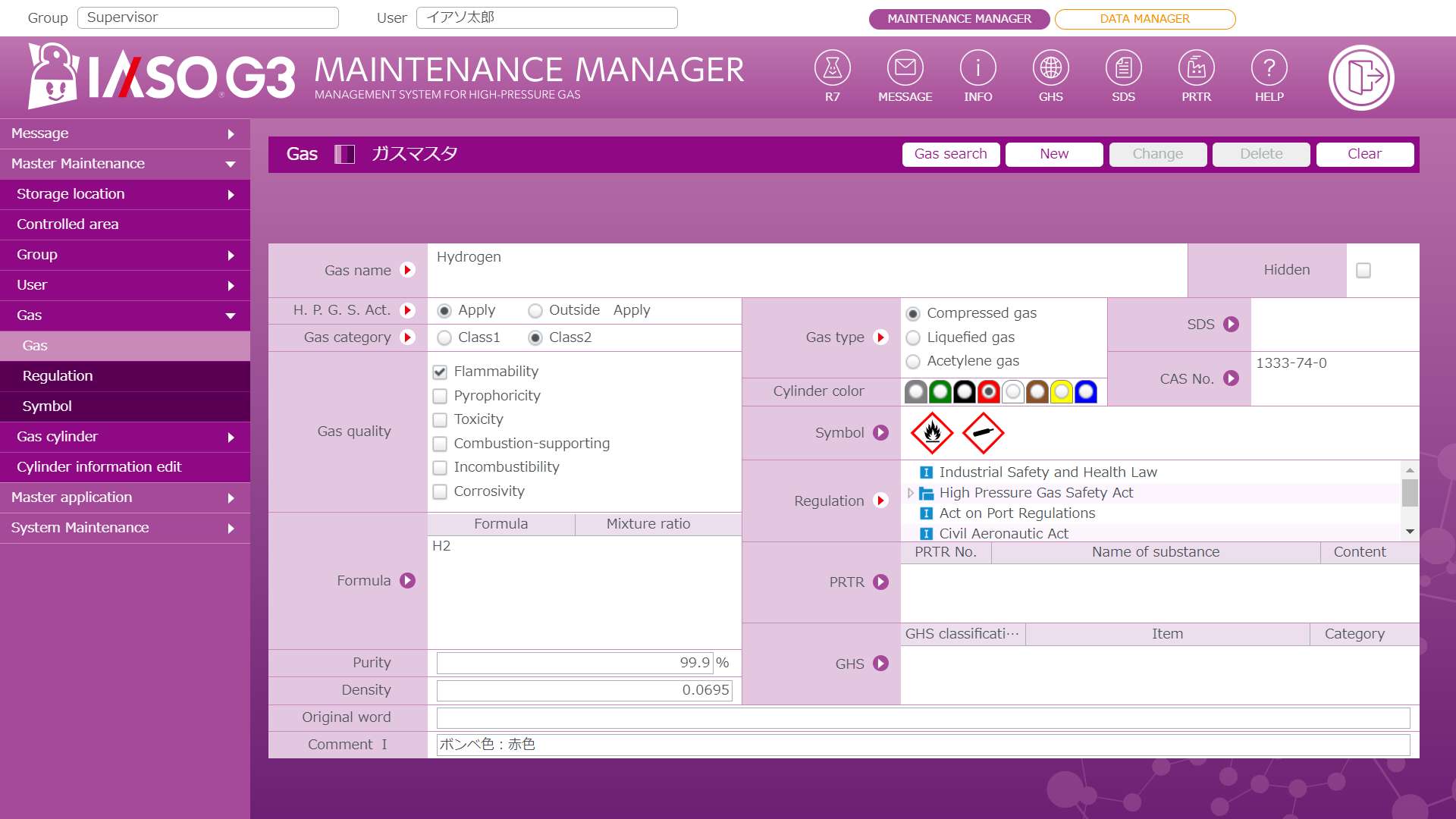
Task: Click the Gas search button
Action: point(950,153)
